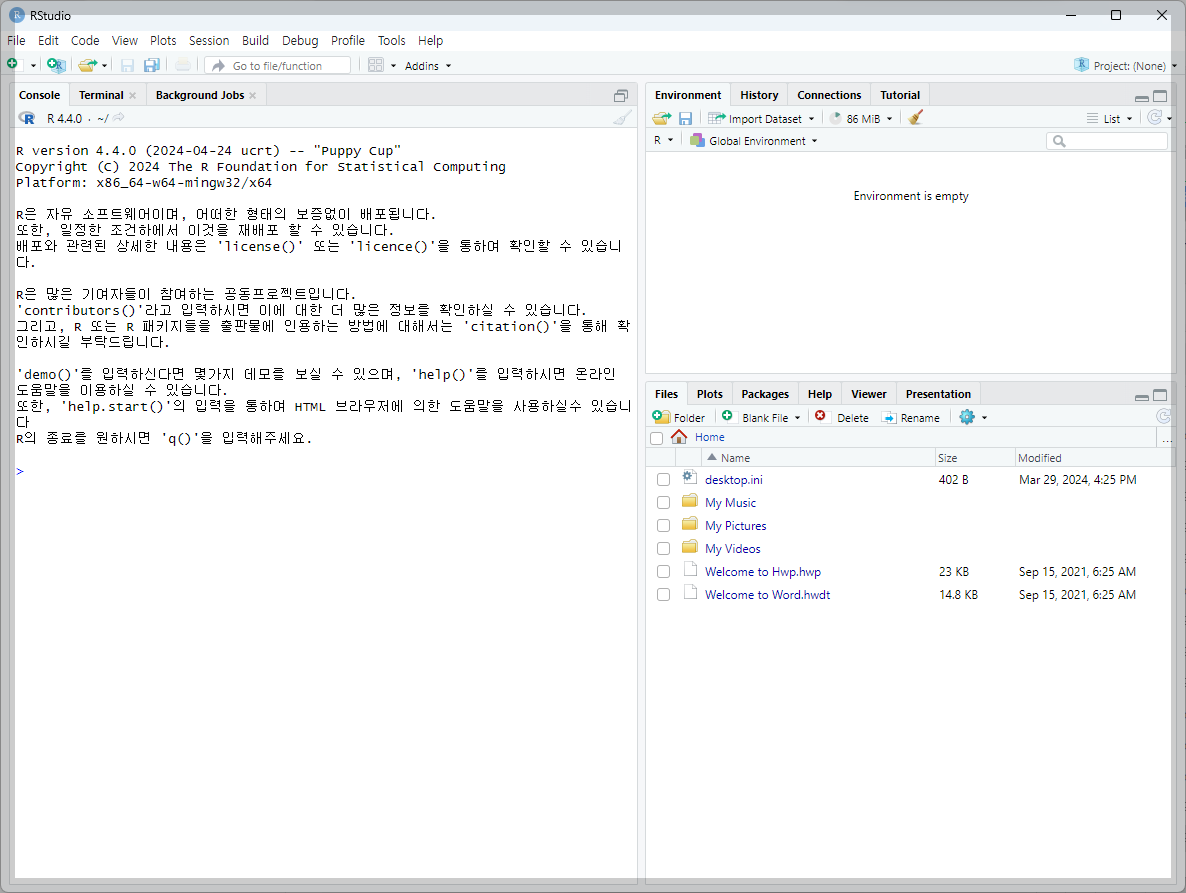Click the memory usage pie icon

[836, 118]
